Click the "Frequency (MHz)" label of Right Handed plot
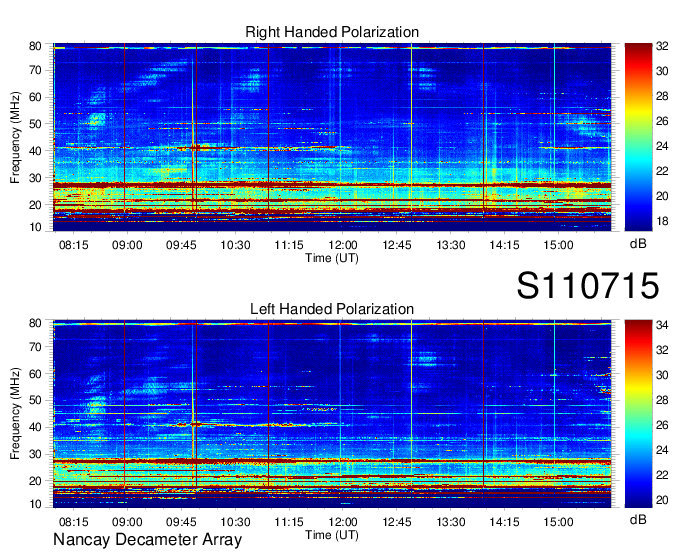This screenshot has width=680, height=552. pyautogui.click(x=15, y=137)
